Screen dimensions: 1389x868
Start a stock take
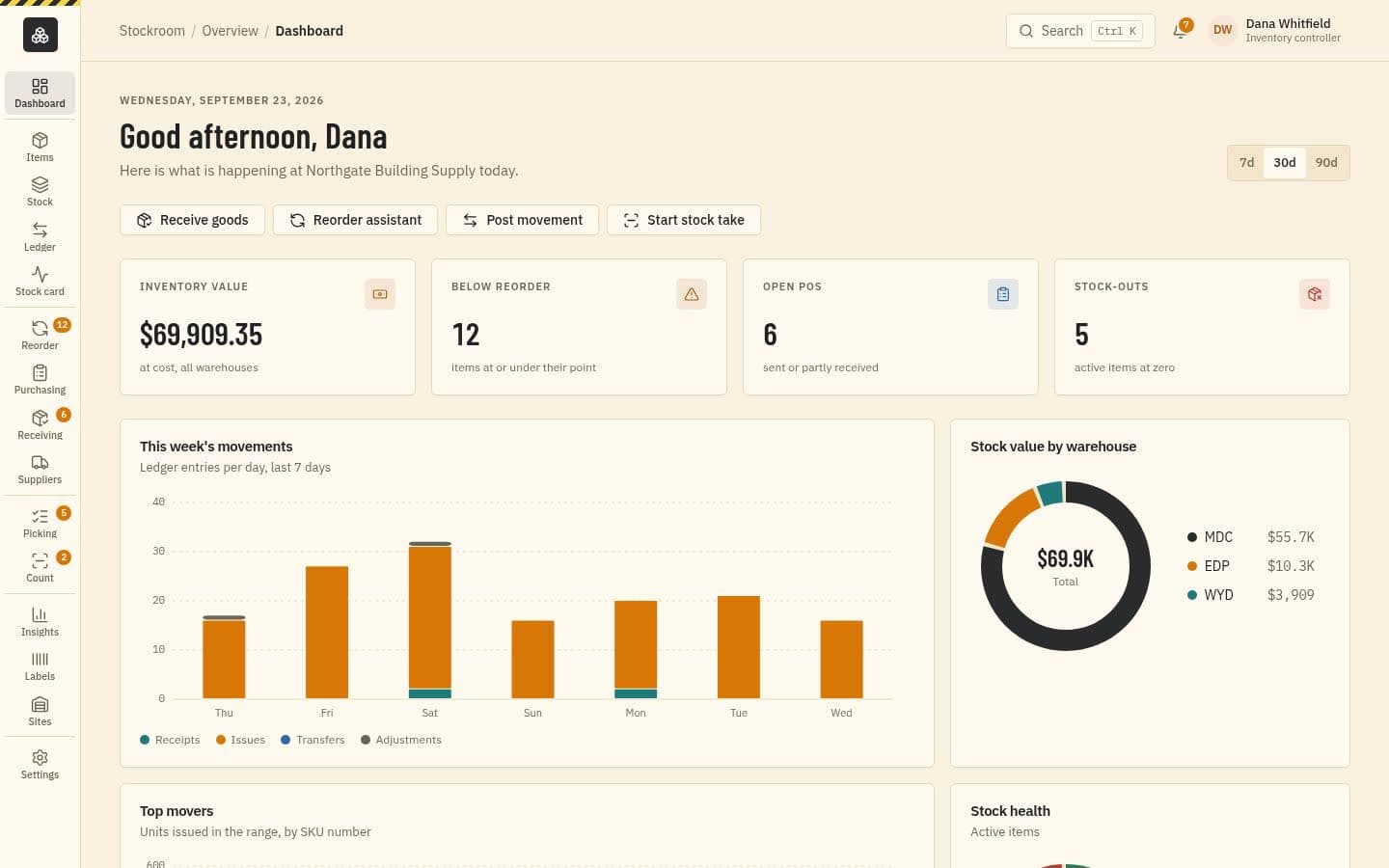684,220
